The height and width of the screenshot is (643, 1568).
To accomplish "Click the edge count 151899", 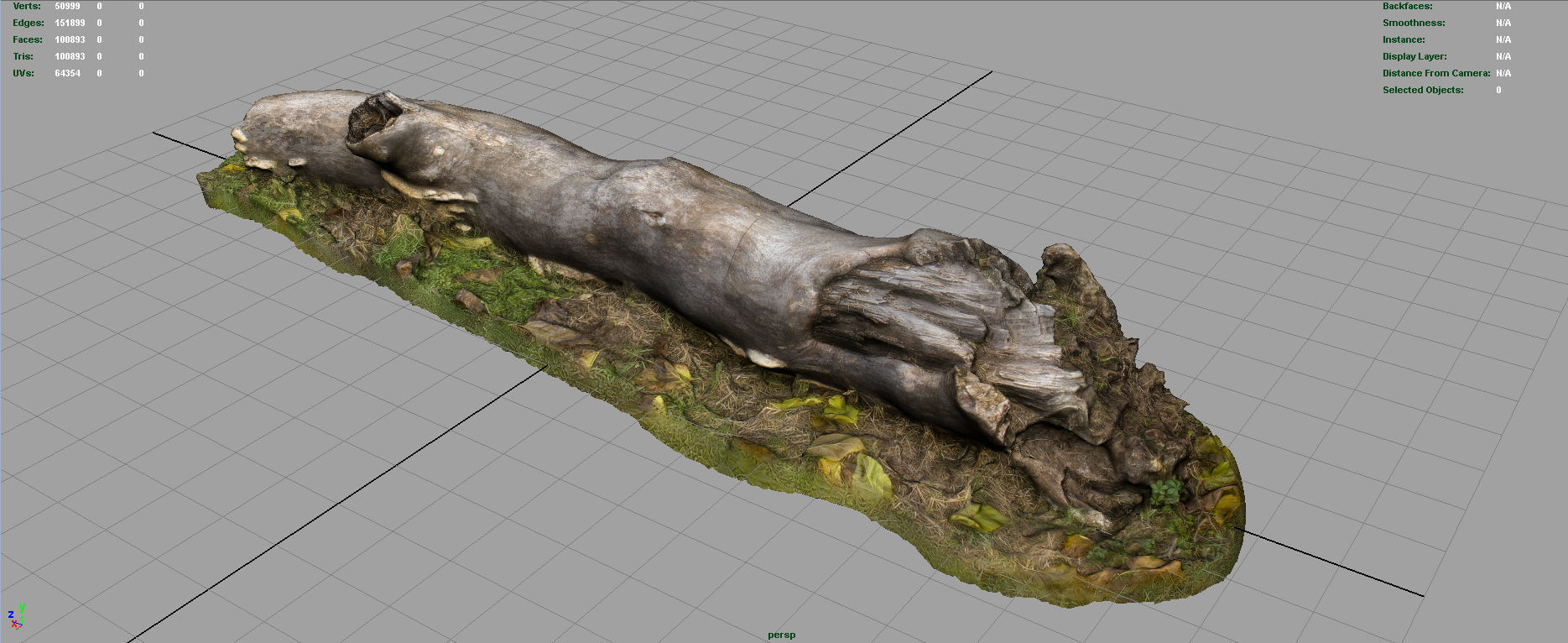I will pos(70,23).
